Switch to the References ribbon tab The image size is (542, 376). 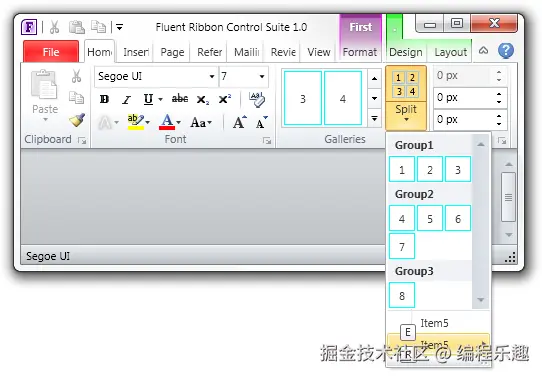point(209,52)
